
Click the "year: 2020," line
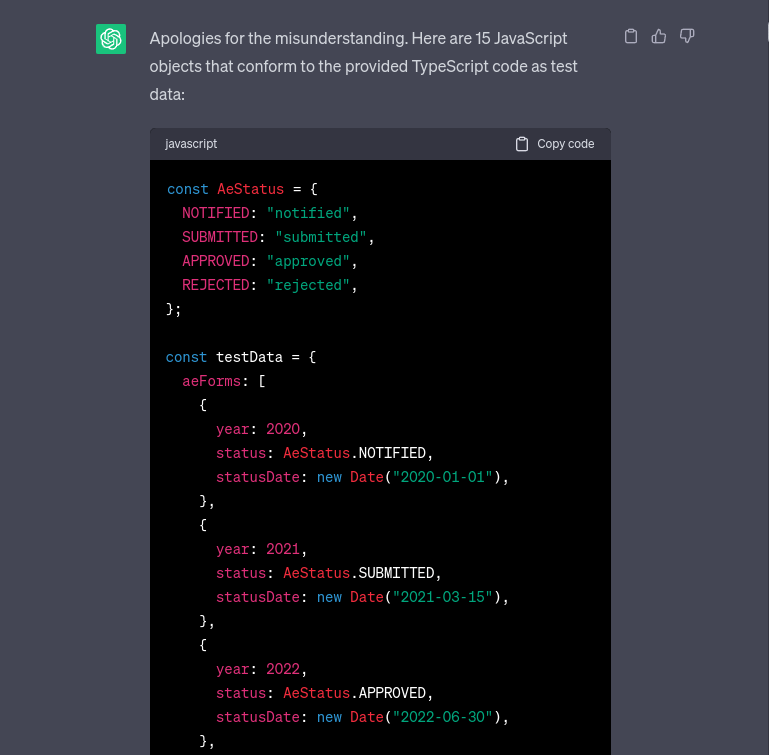pos(261,429)
